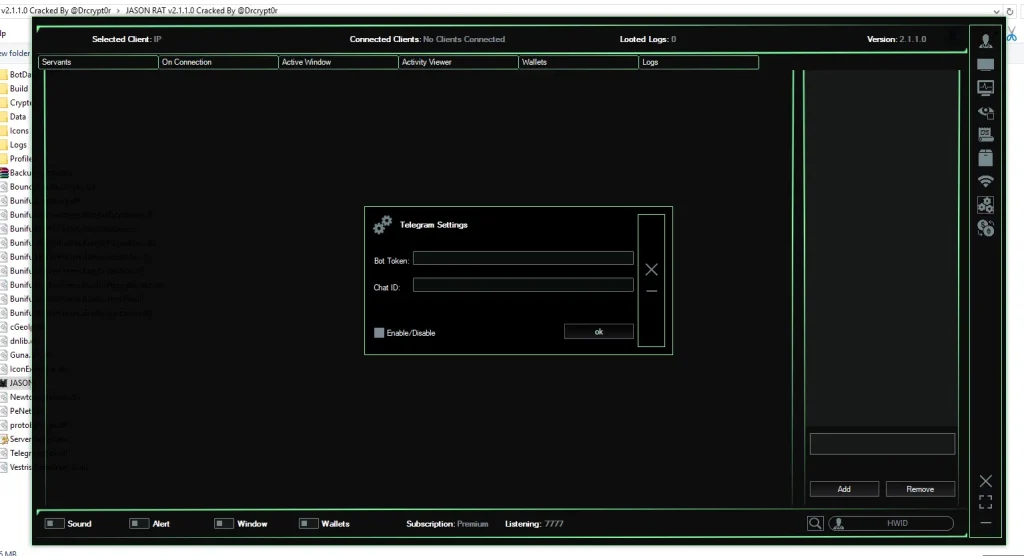Select the box package sidebar icon

pos(986,158)
